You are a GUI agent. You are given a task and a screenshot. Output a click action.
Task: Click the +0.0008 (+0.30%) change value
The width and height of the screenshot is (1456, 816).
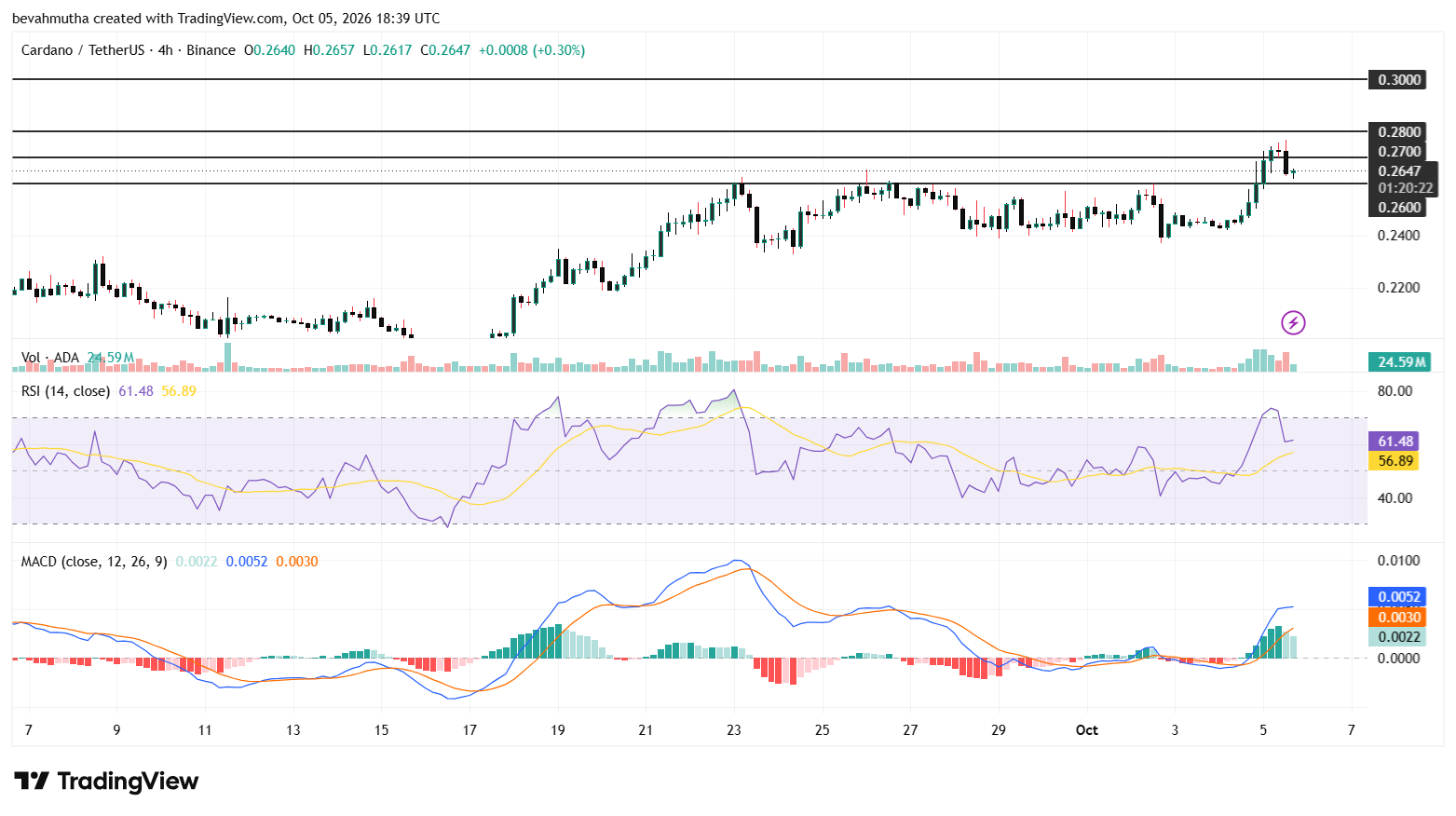[x=532, y=50]
